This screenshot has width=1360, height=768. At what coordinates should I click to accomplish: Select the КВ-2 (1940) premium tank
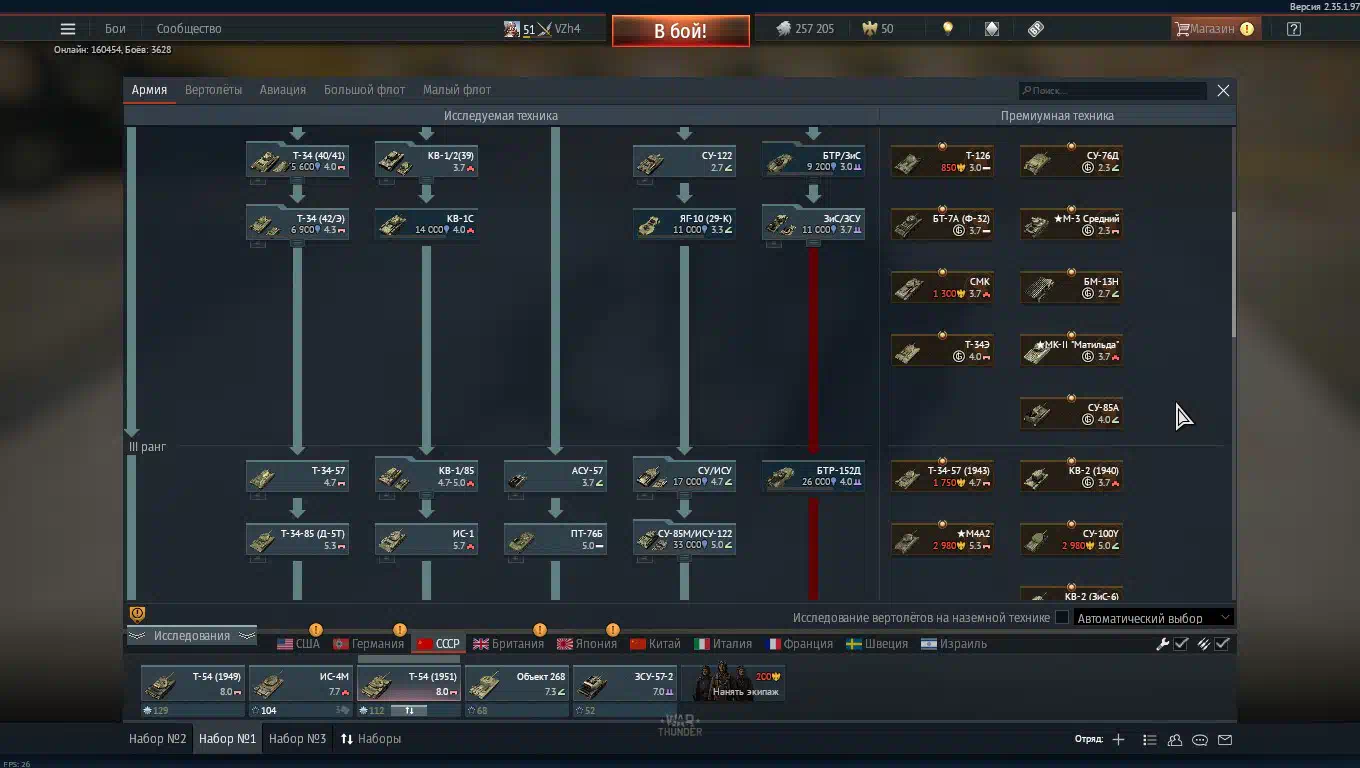click(1071, 477)
